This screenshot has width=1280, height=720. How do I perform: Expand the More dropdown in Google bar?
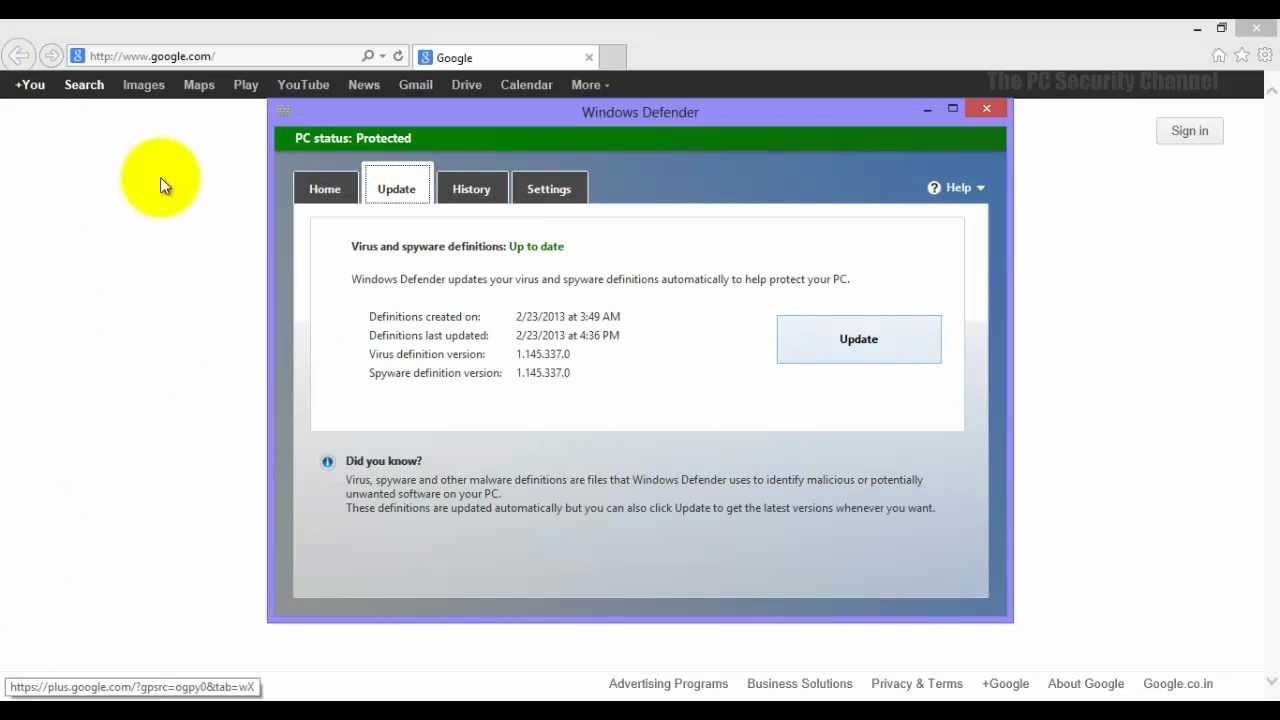(590, 85)
